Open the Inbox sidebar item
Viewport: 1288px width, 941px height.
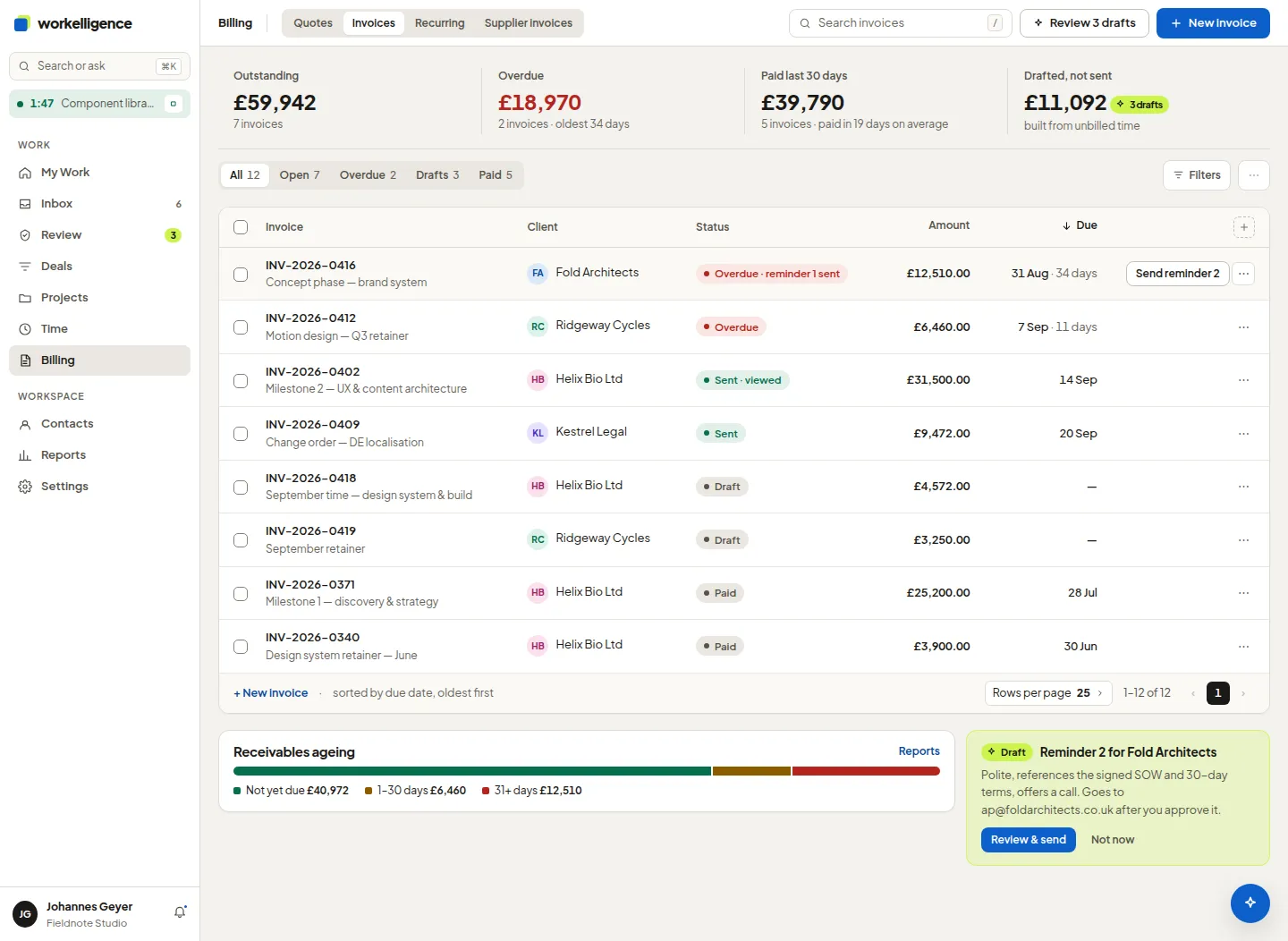99,204
